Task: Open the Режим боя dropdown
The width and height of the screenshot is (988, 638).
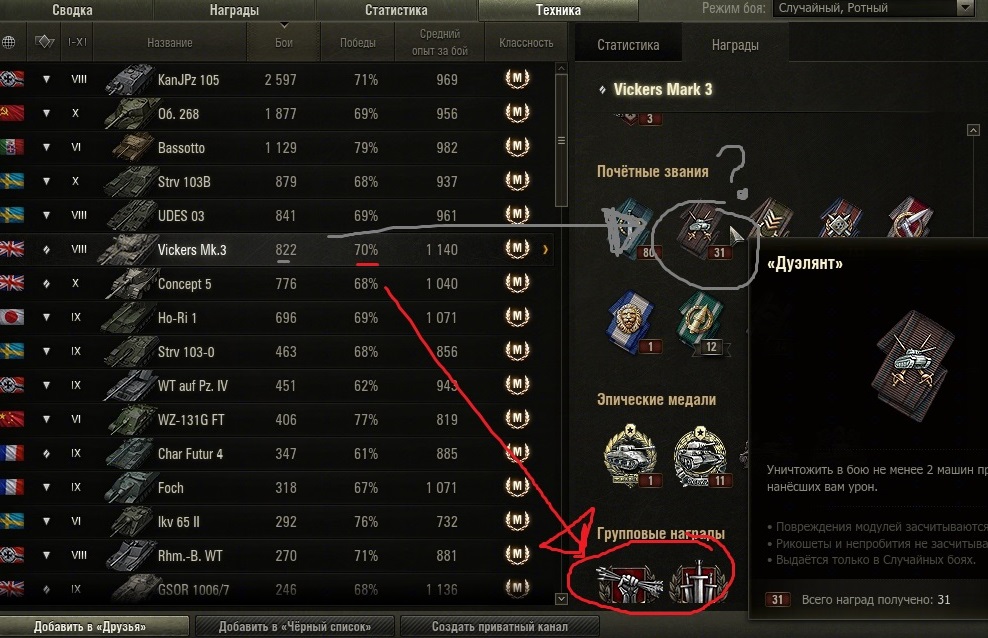Action: [873, 8]
